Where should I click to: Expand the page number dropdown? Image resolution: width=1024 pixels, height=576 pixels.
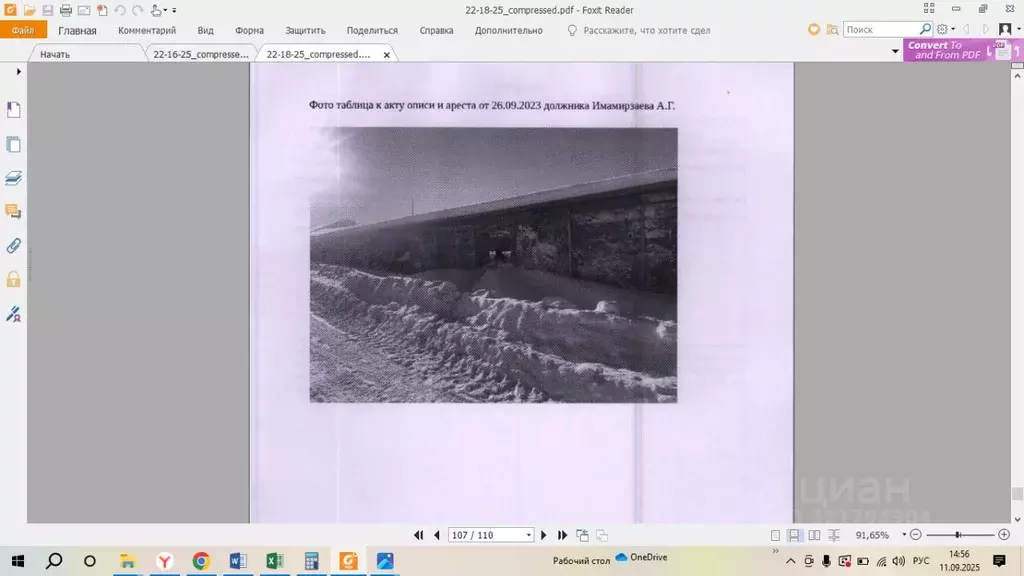[x=528, y=536]
